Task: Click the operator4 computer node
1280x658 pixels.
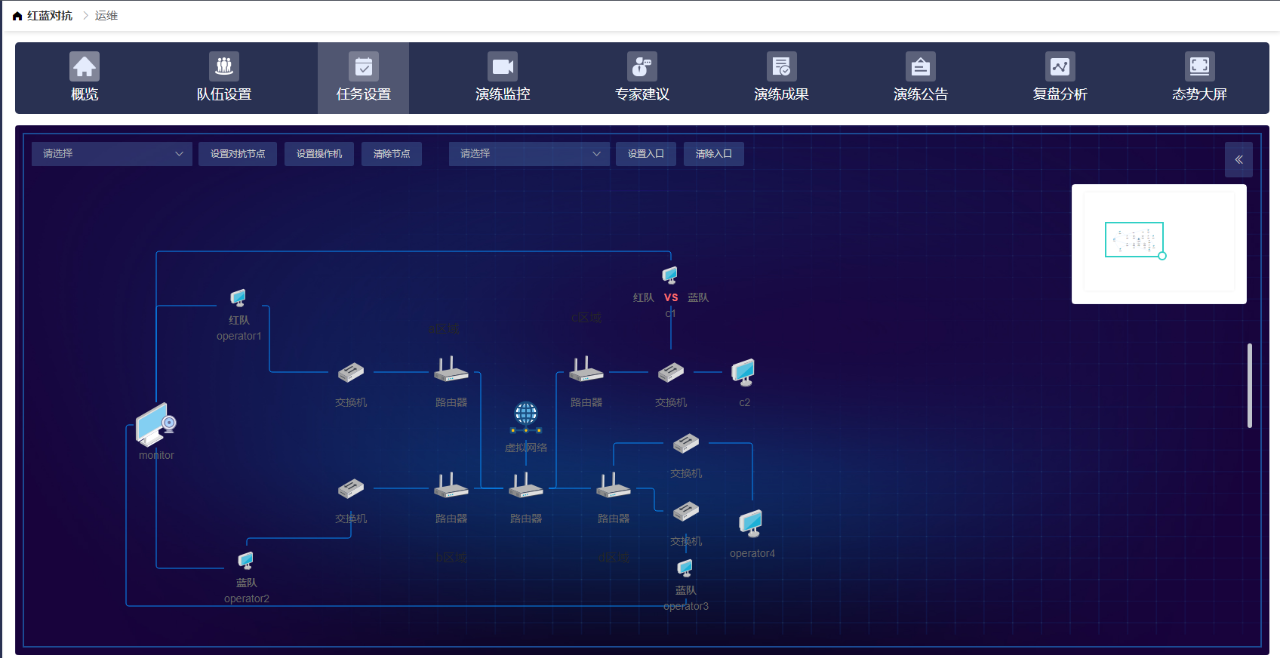Action: pos(751,524)
